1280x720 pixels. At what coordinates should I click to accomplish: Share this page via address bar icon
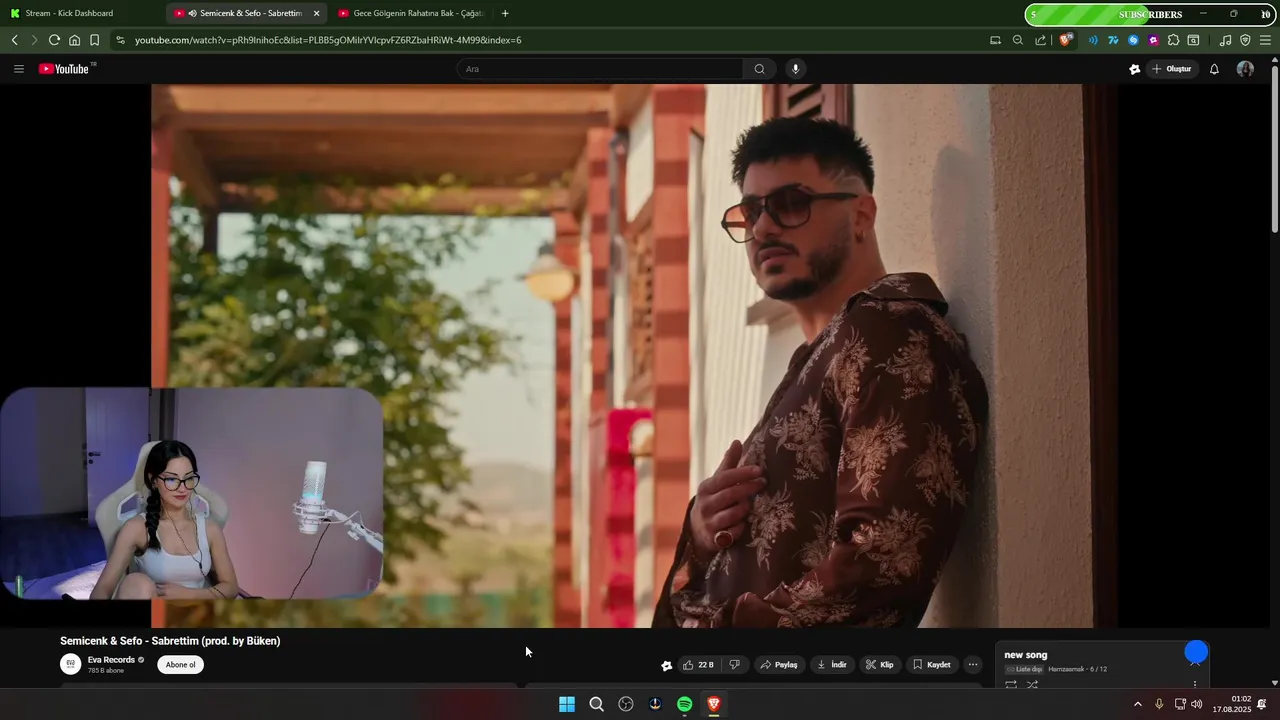(x=1041, y=40)
